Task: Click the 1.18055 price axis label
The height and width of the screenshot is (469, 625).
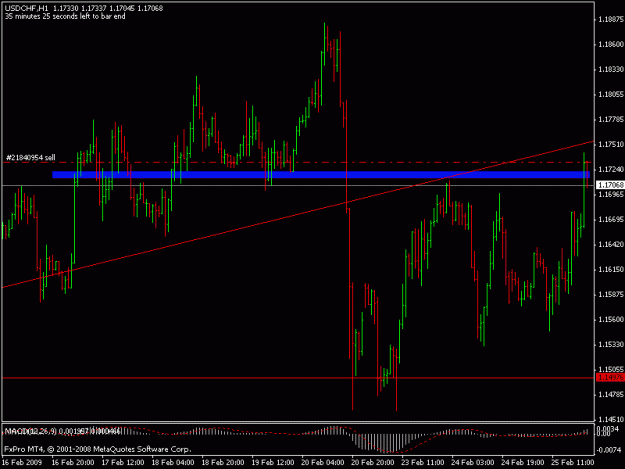Action: click(611, 94)
